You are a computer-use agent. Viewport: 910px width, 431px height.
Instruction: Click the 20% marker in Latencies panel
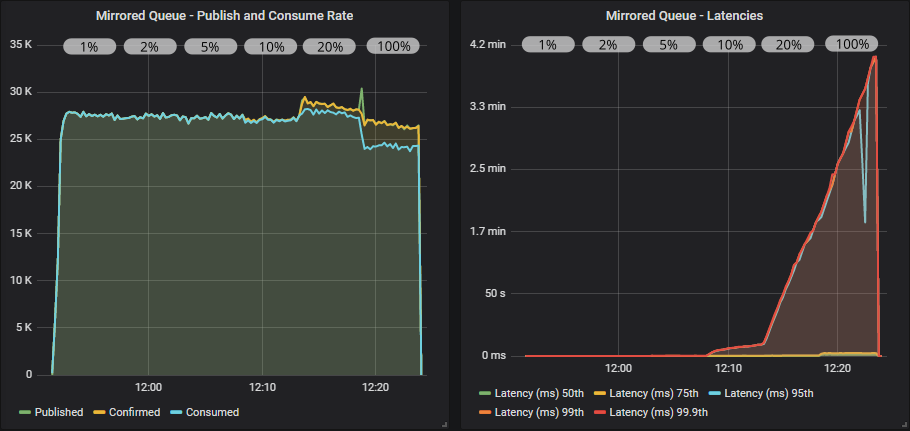[788, 44]
